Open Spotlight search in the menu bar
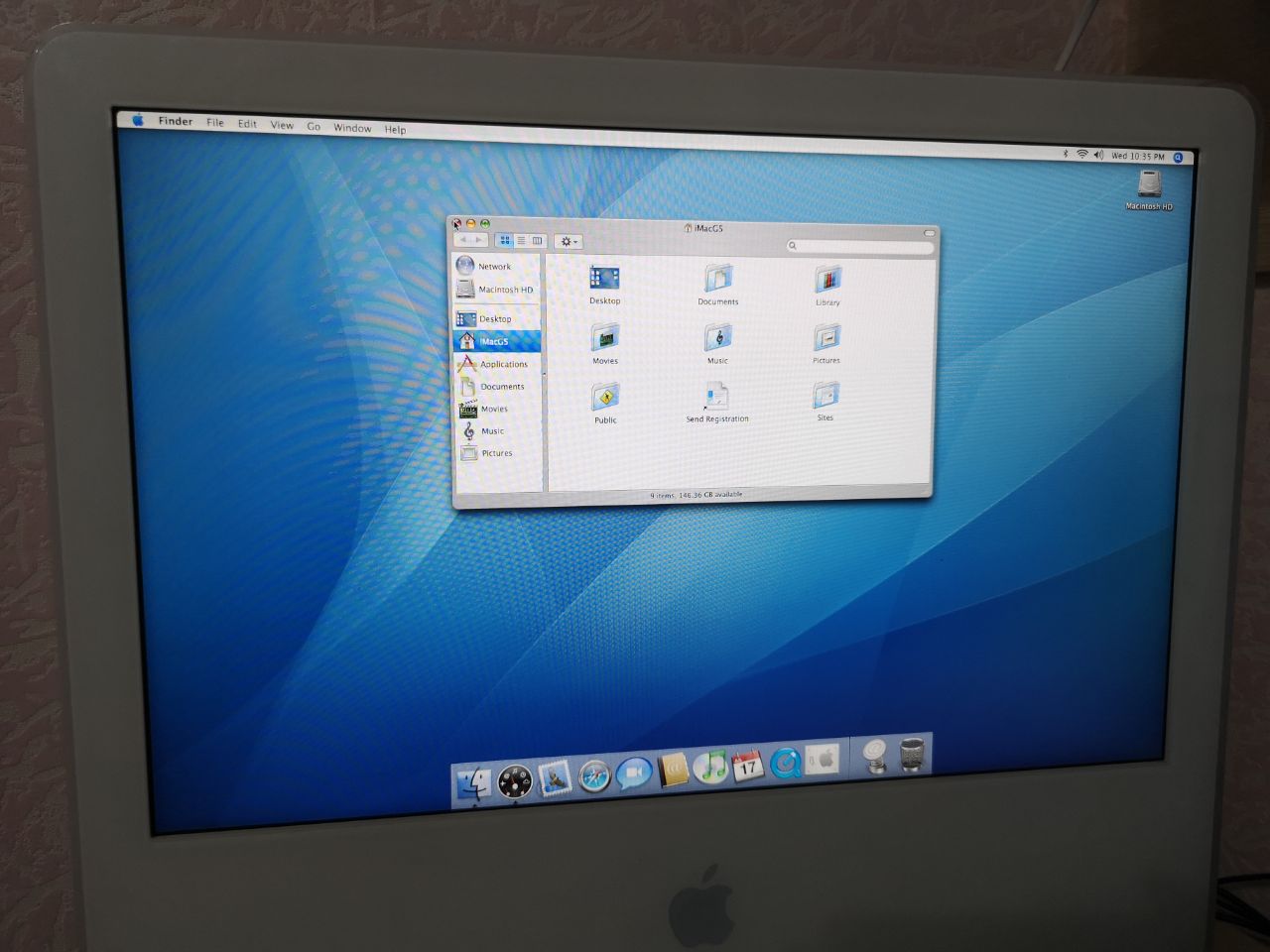 tap(1178, 157)
